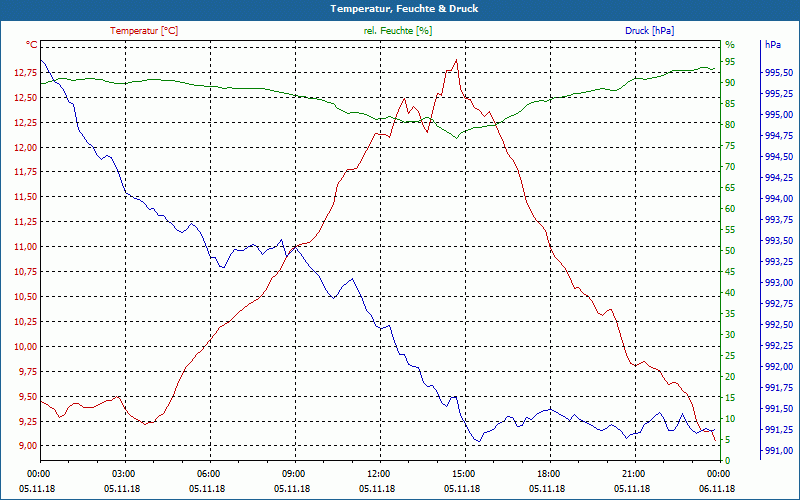
Task: Click the '15:00' time axis label
Action: [x=465, y=473]
